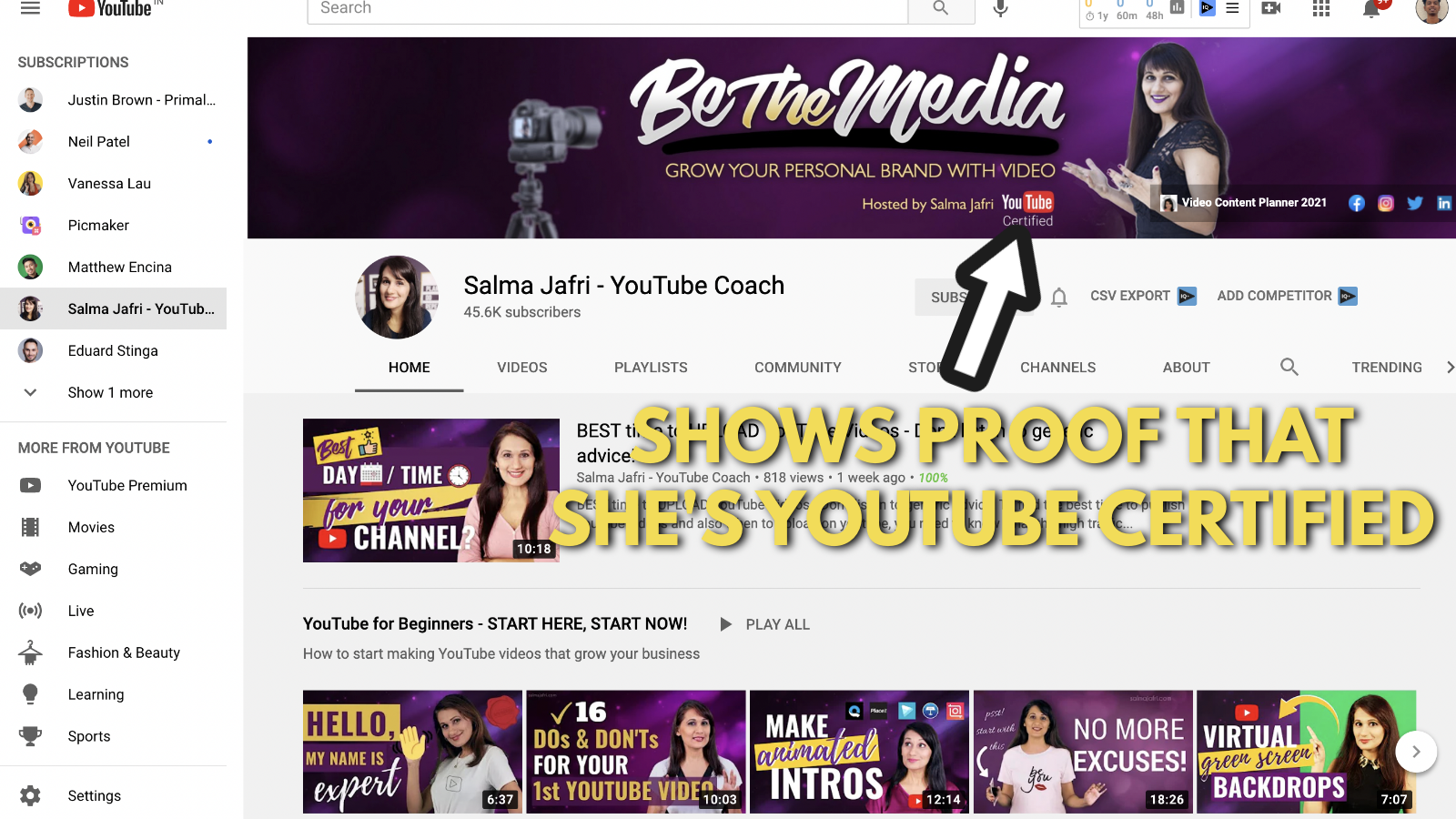The width and height of the screenshot is (1456, 819).
Task: Open Instagram link on channel banner
Action: [1386, 203]
